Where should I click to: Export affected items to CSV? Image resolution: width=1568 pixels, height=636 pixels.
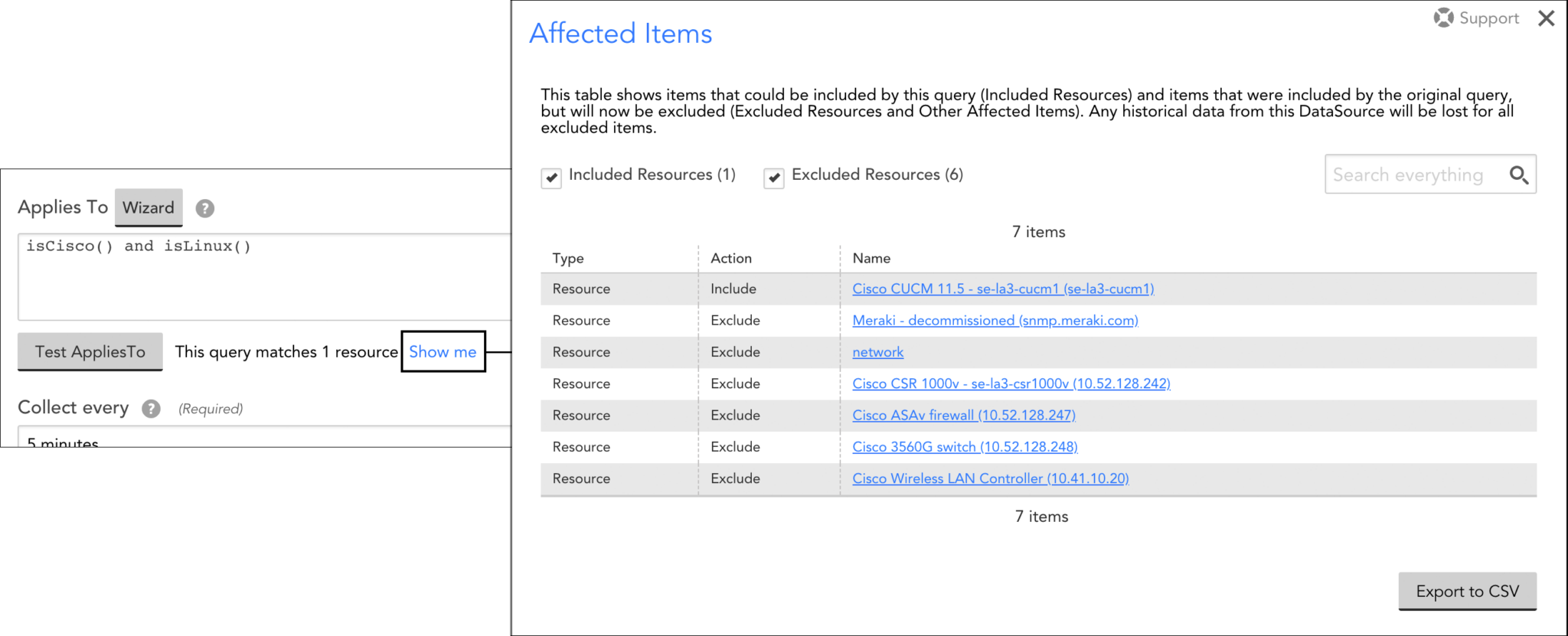click(1467, 591)
